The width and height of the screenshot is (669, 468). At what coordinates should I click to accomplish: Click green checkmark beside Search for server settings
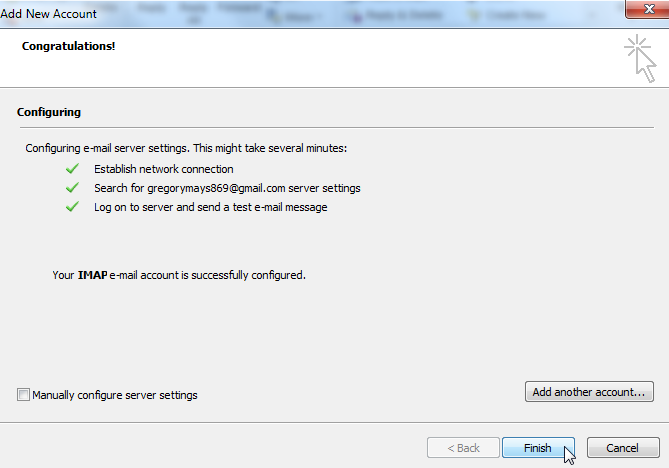pyautogui.click(x=71, y=188)
